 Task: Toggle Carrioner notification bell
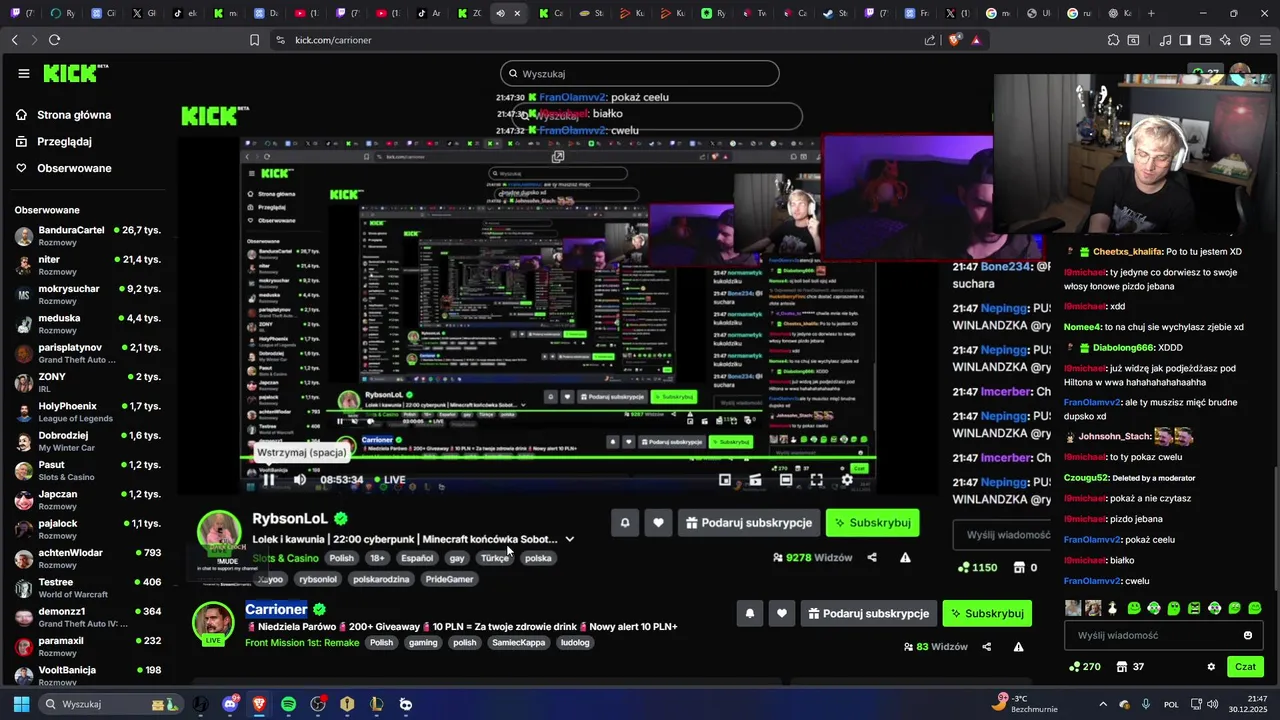point(750,614)
